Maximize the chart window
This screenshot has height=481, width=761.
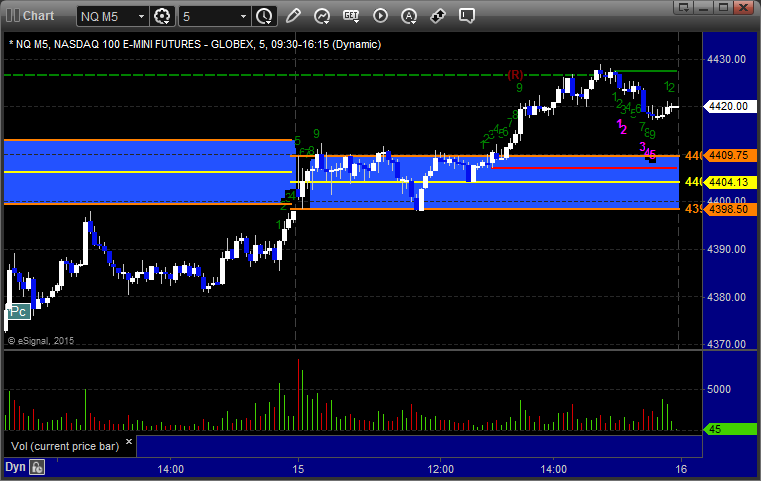click(724, 7)
